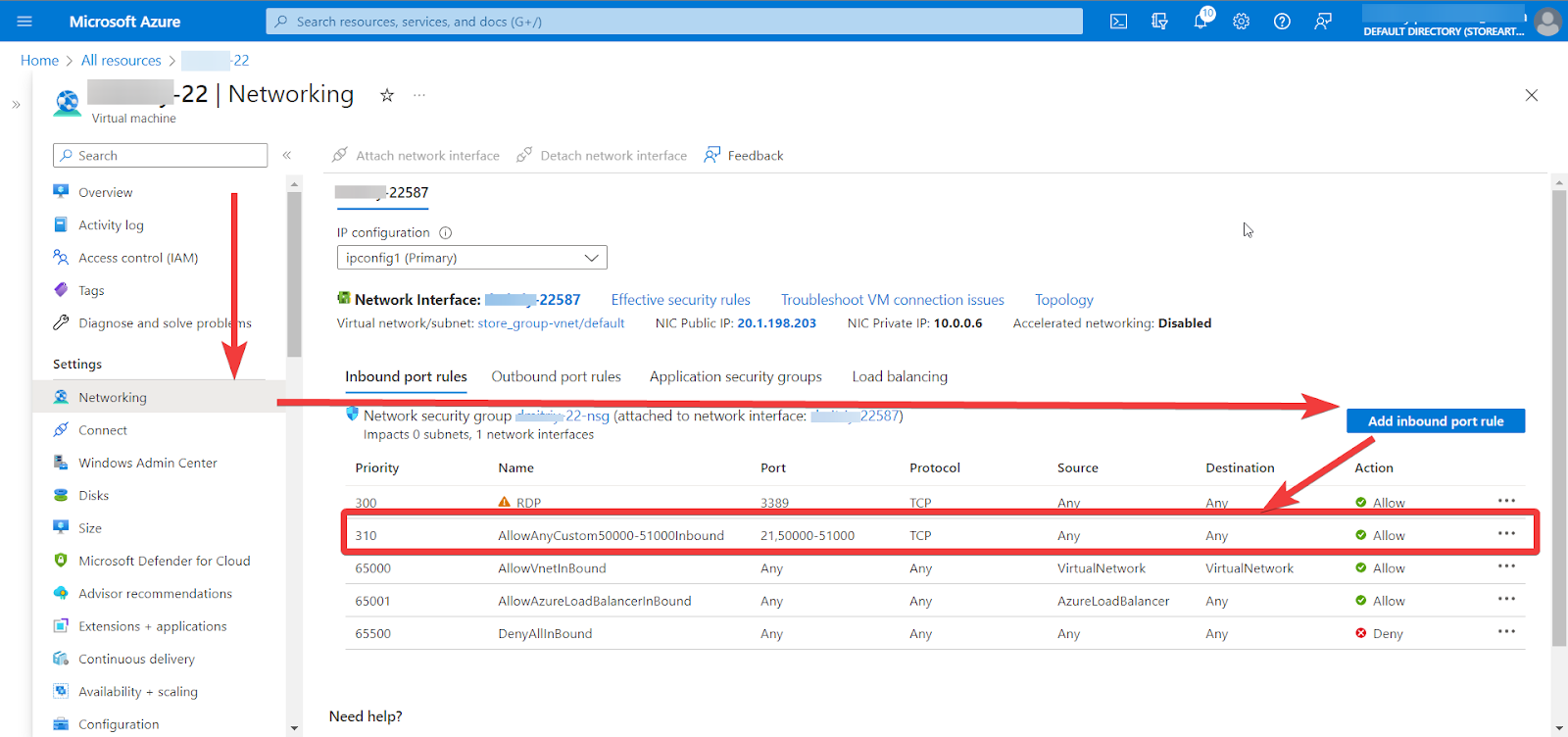Open row menu for RDP rule
1568x737 pixels.
[x=1506, y=501]
